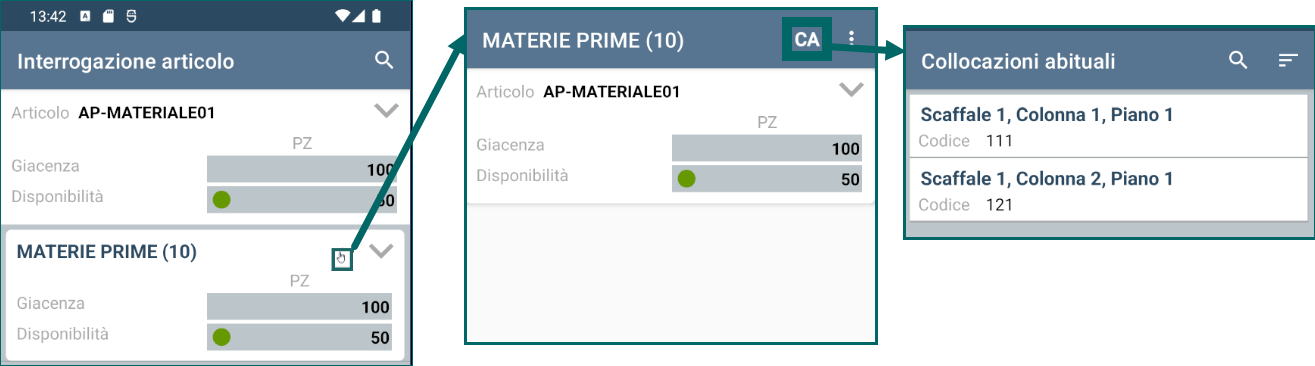Click the CA button in MATERIE PRIME header
Screen dimensions: 1315x366
click(806, 39)
